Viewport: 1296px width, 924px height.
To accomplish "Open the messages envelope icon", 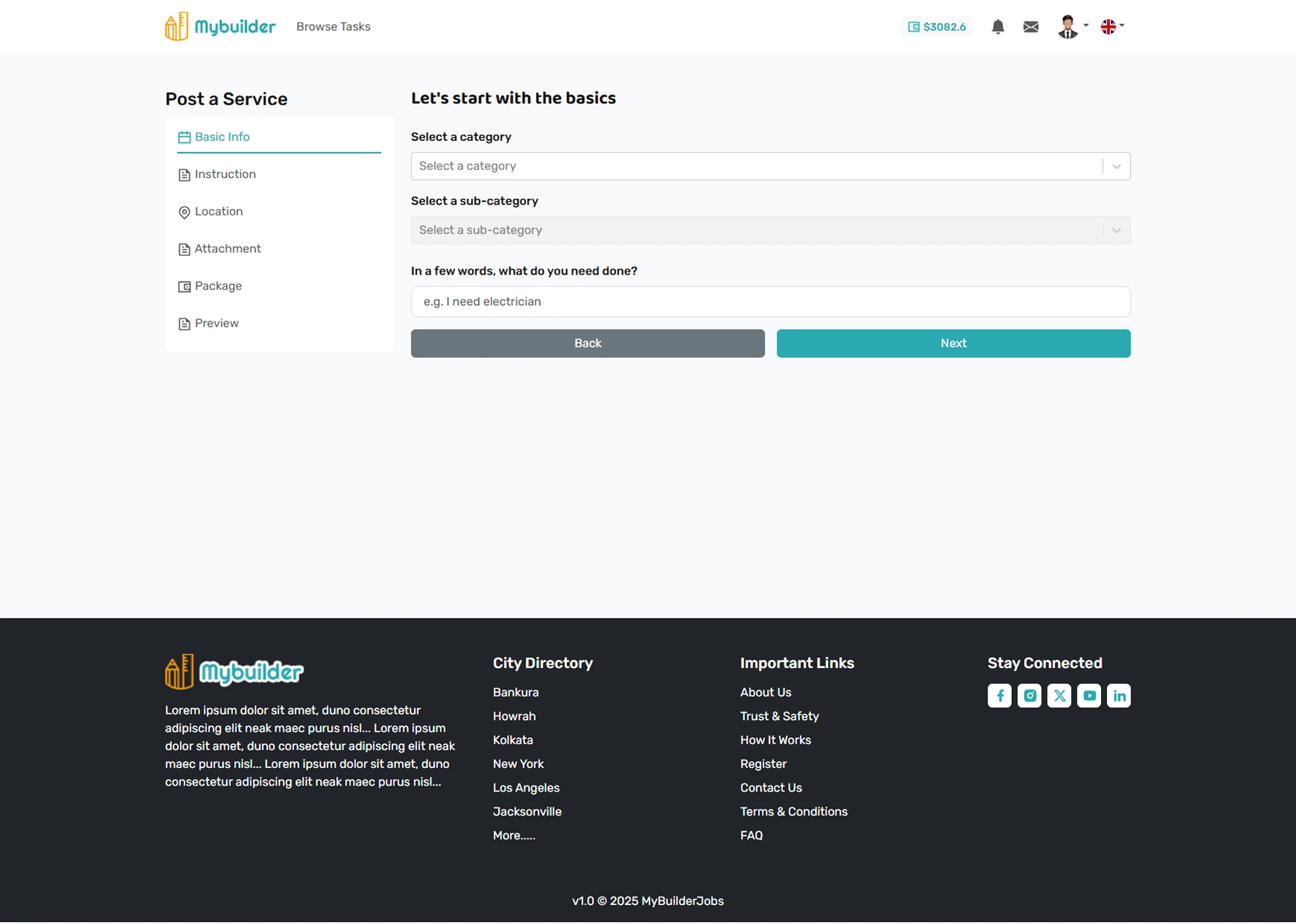I will (x=1031, y=27).
